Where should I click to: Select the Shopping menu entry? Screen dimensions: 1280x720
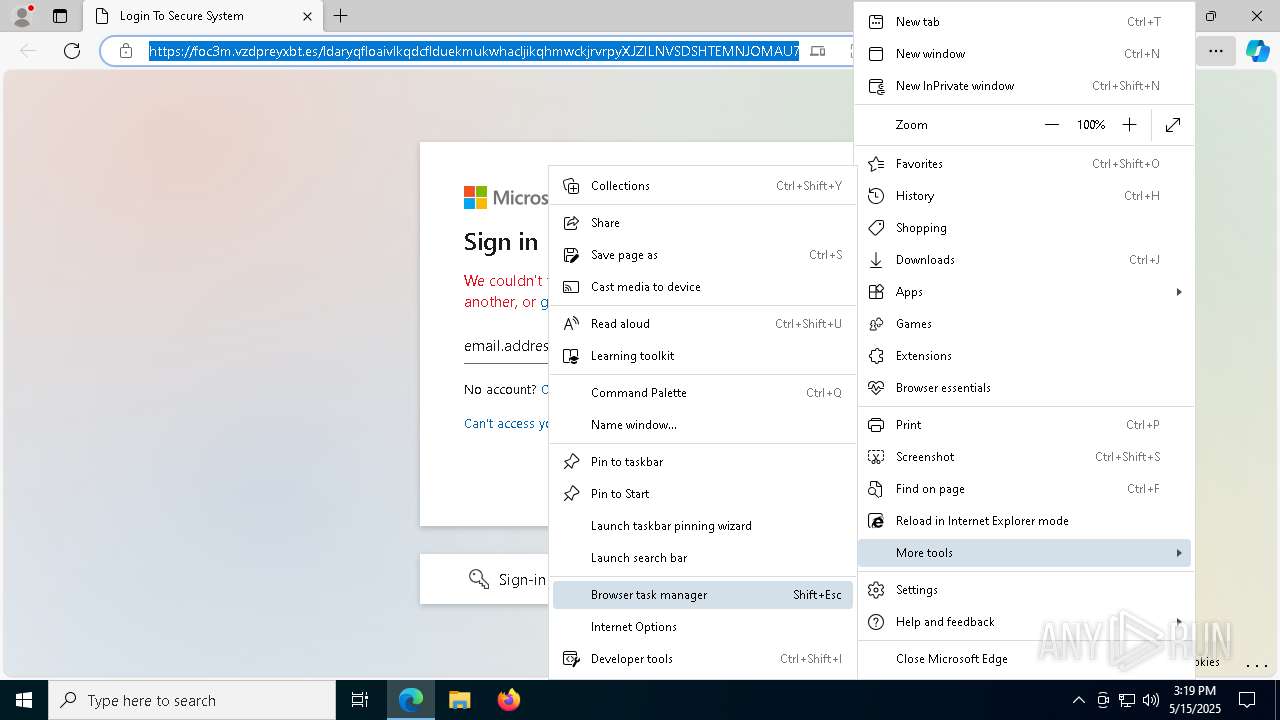point(1025,228)
